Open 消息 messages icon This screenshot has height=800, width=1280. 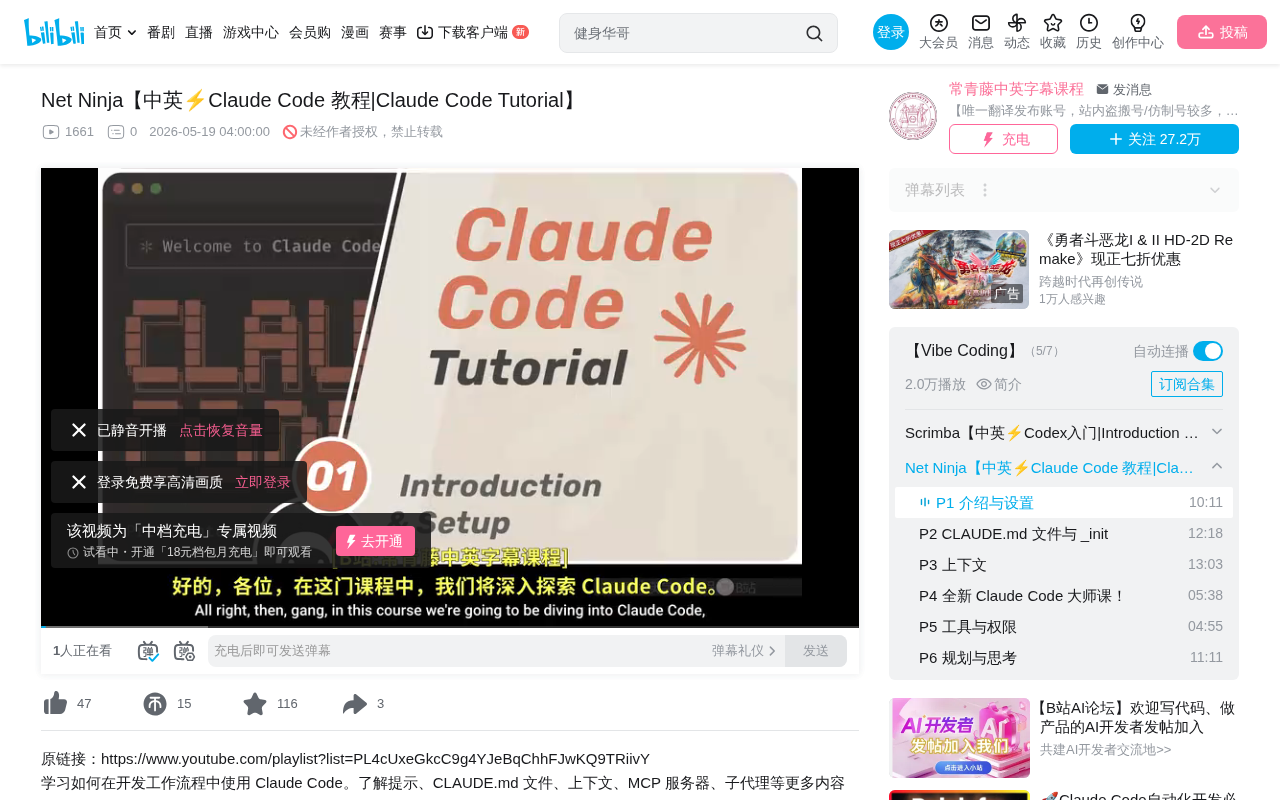tap(981, 32)
